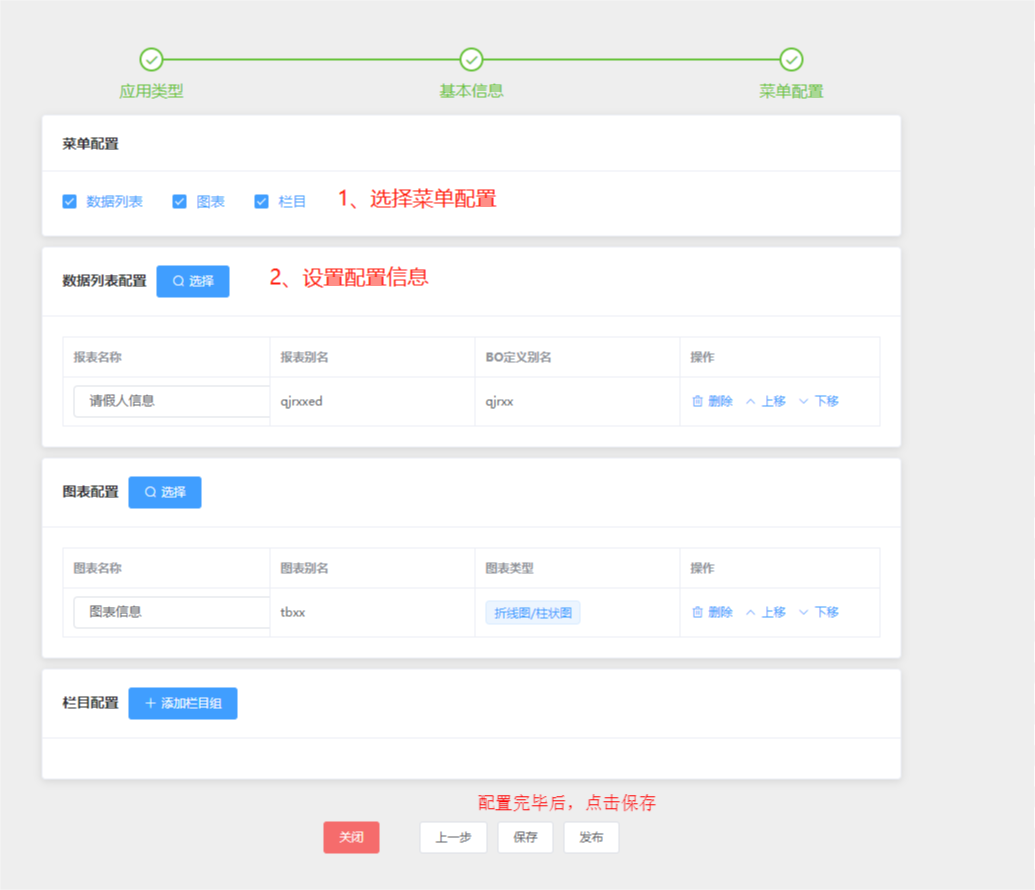This screenshot has height=890, width=1035.
Task: Click the 保存 button
Action: point(525,837)
